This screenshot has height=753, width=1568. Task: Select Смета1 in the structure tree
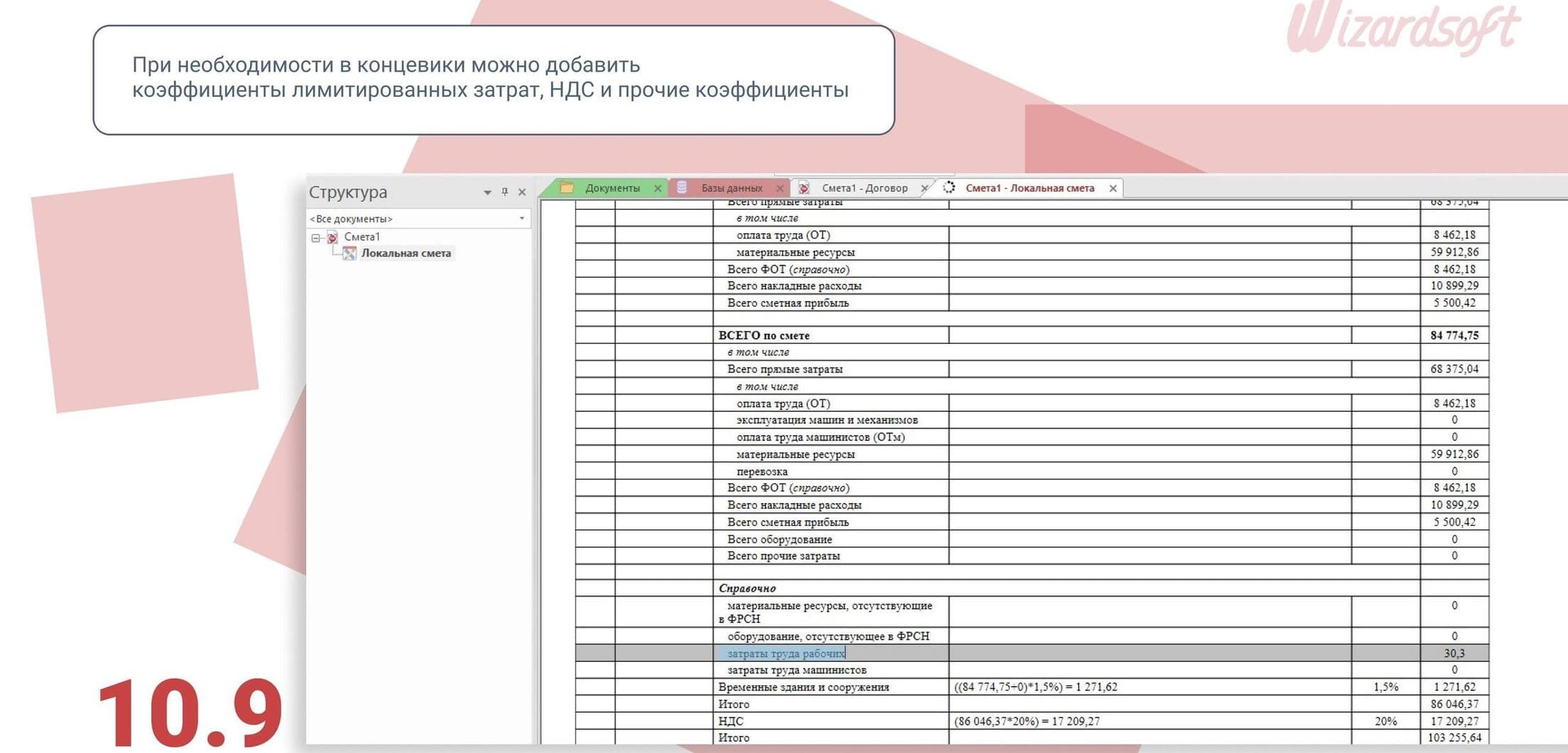point(362,237)
